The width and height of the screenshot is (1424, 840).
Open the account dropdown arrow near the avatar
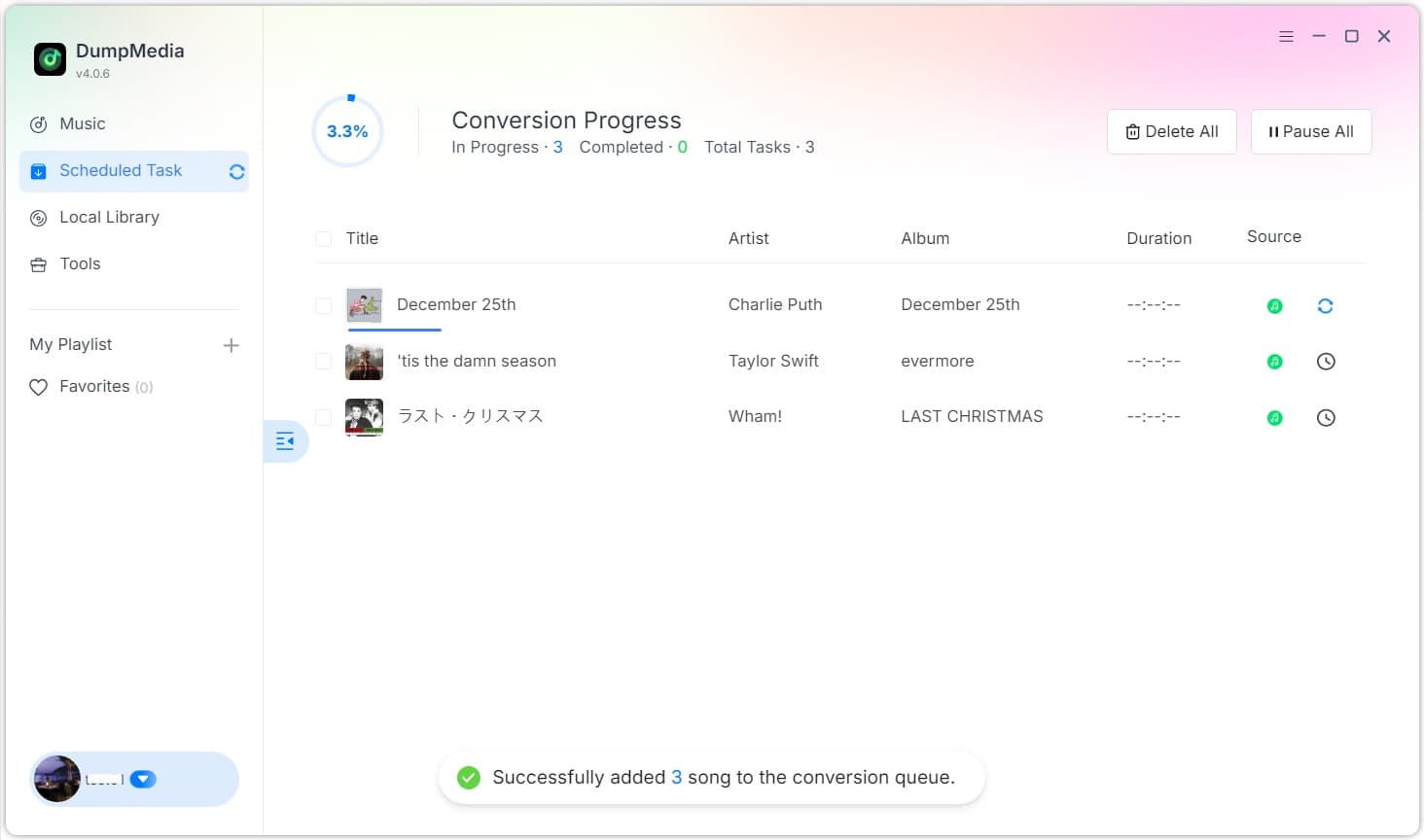coord(143,779)
